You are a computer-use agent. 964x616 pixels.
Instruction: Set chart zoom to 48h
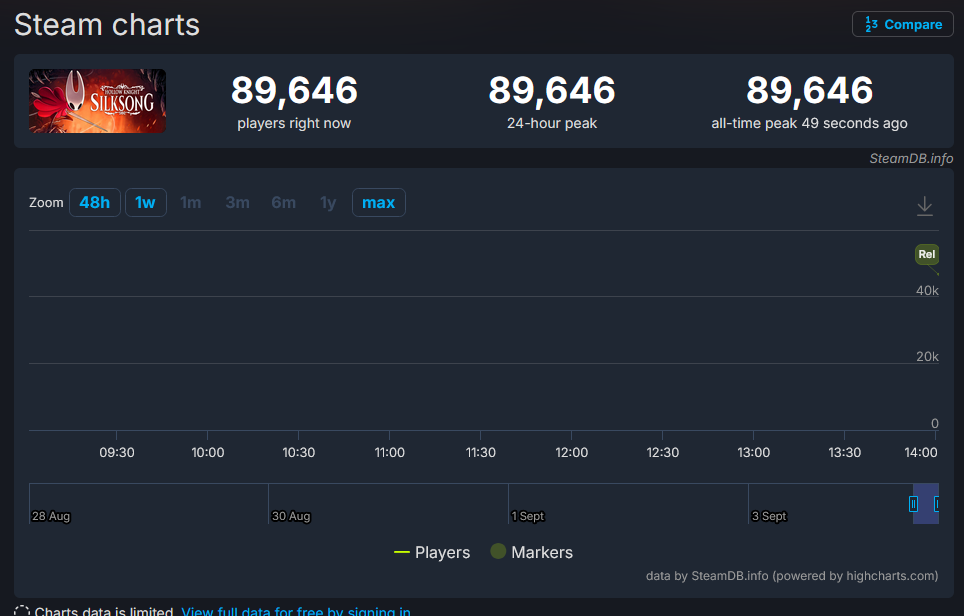(95, 202)
